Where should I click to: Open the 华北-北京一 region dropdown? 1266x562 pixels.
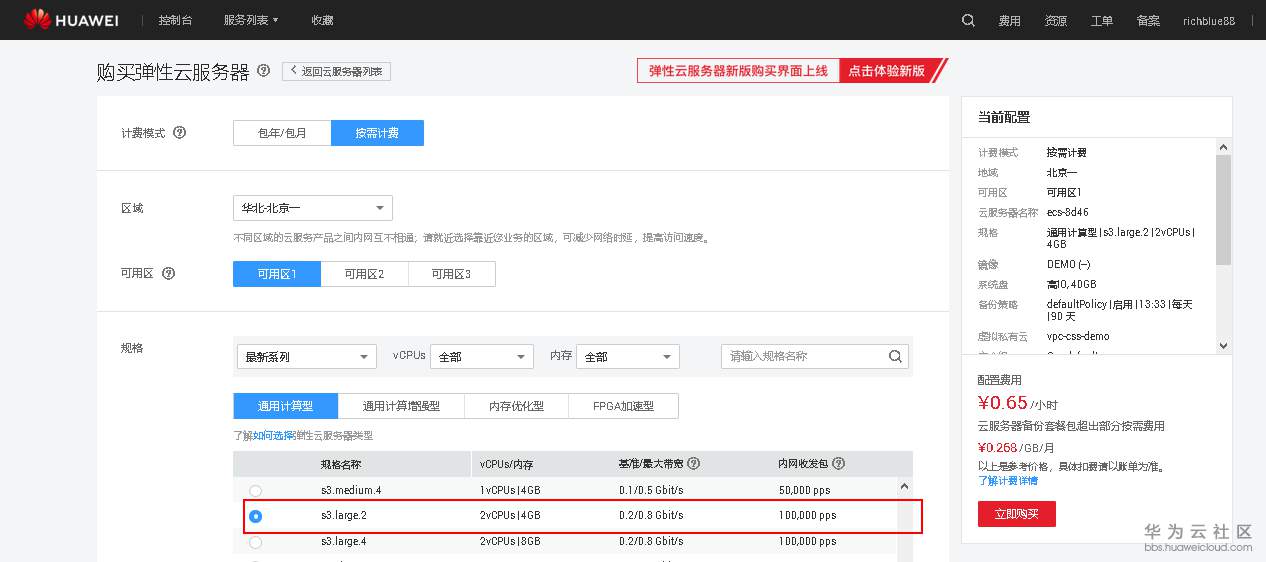point(313,208)
